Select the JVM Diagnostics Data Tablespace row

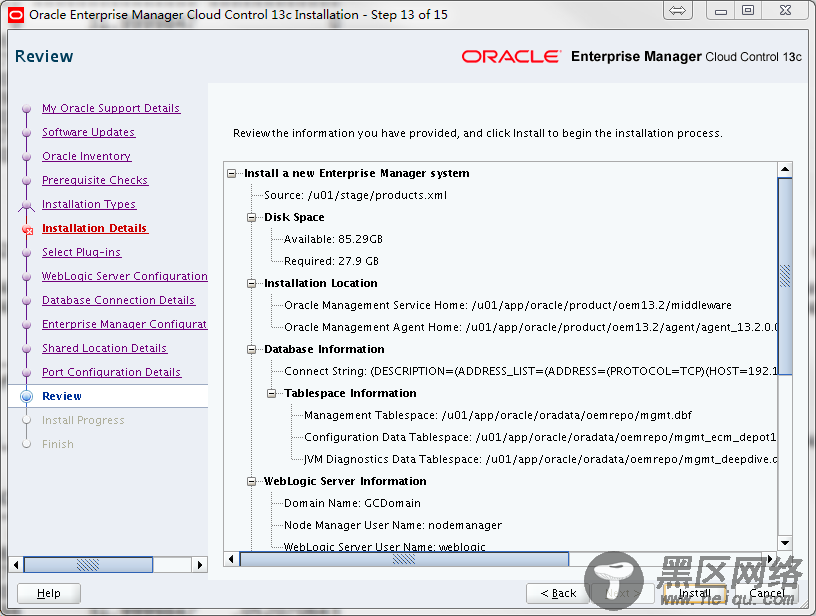[x=540, y=459]
